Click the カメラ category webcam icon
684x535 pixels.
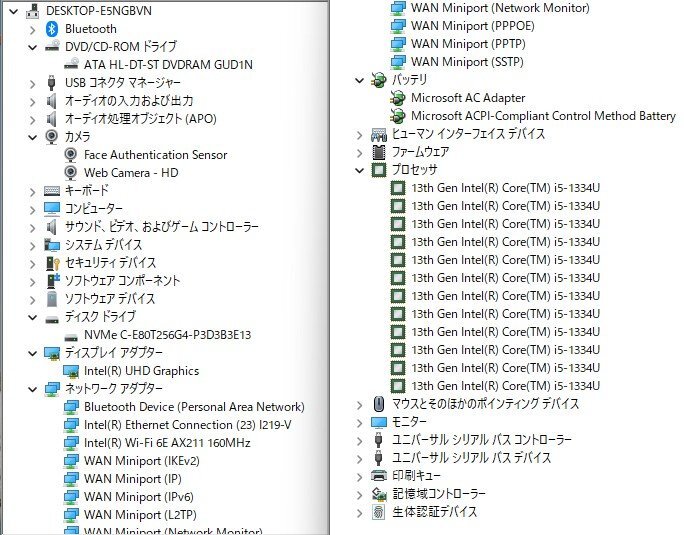click(51, 137)
